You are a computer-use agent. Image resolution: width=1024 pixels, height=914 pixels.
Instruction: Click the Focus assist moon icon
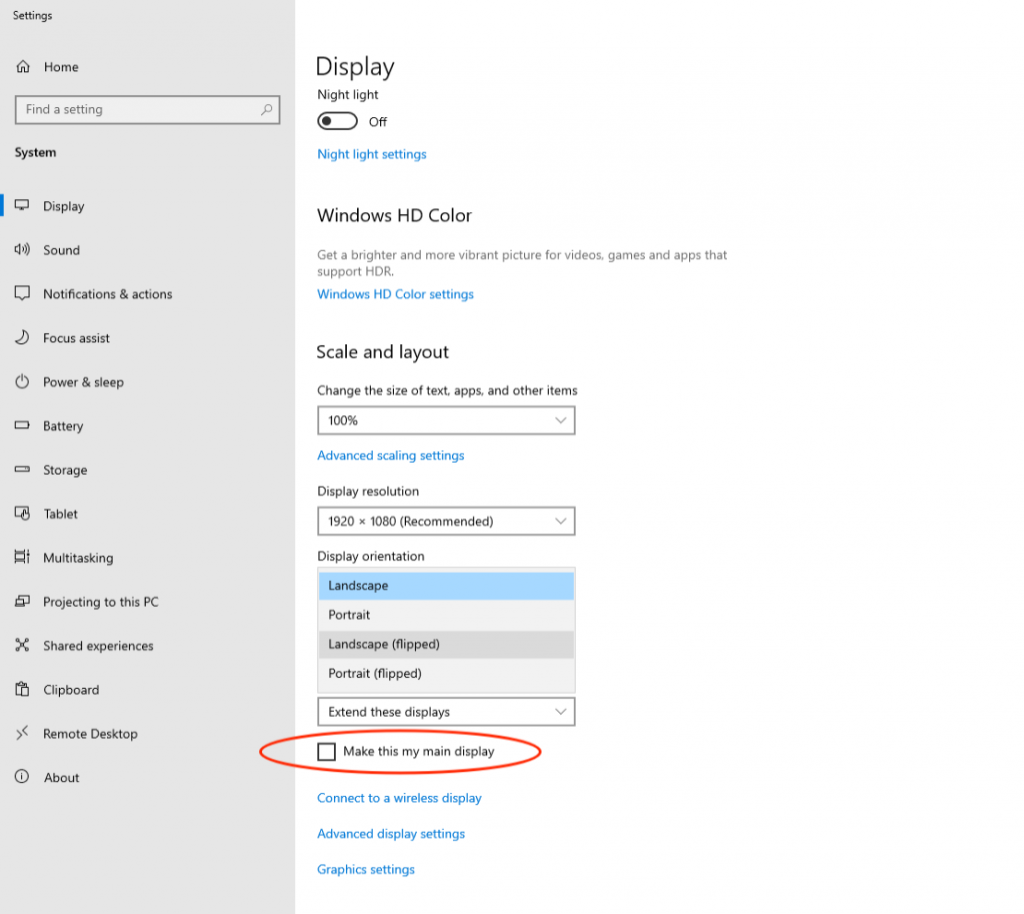24,338
